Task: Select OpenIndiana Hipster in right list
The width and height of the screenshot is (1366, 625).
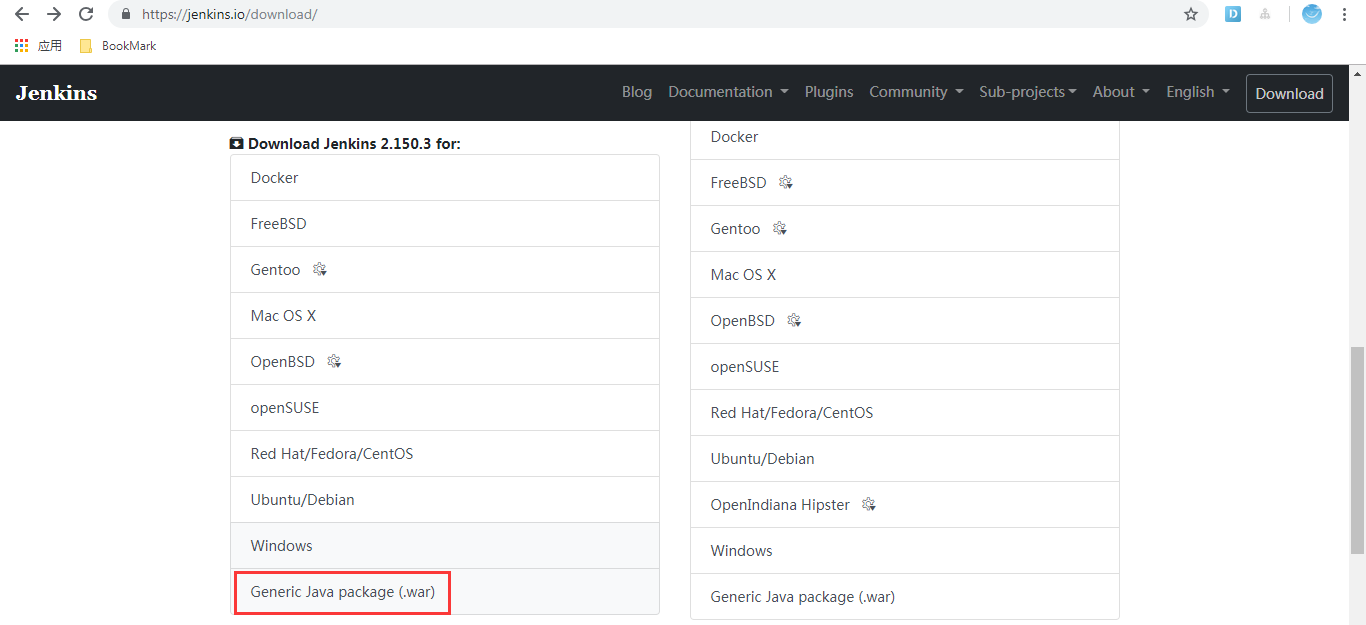Action: tap(905, 505)
